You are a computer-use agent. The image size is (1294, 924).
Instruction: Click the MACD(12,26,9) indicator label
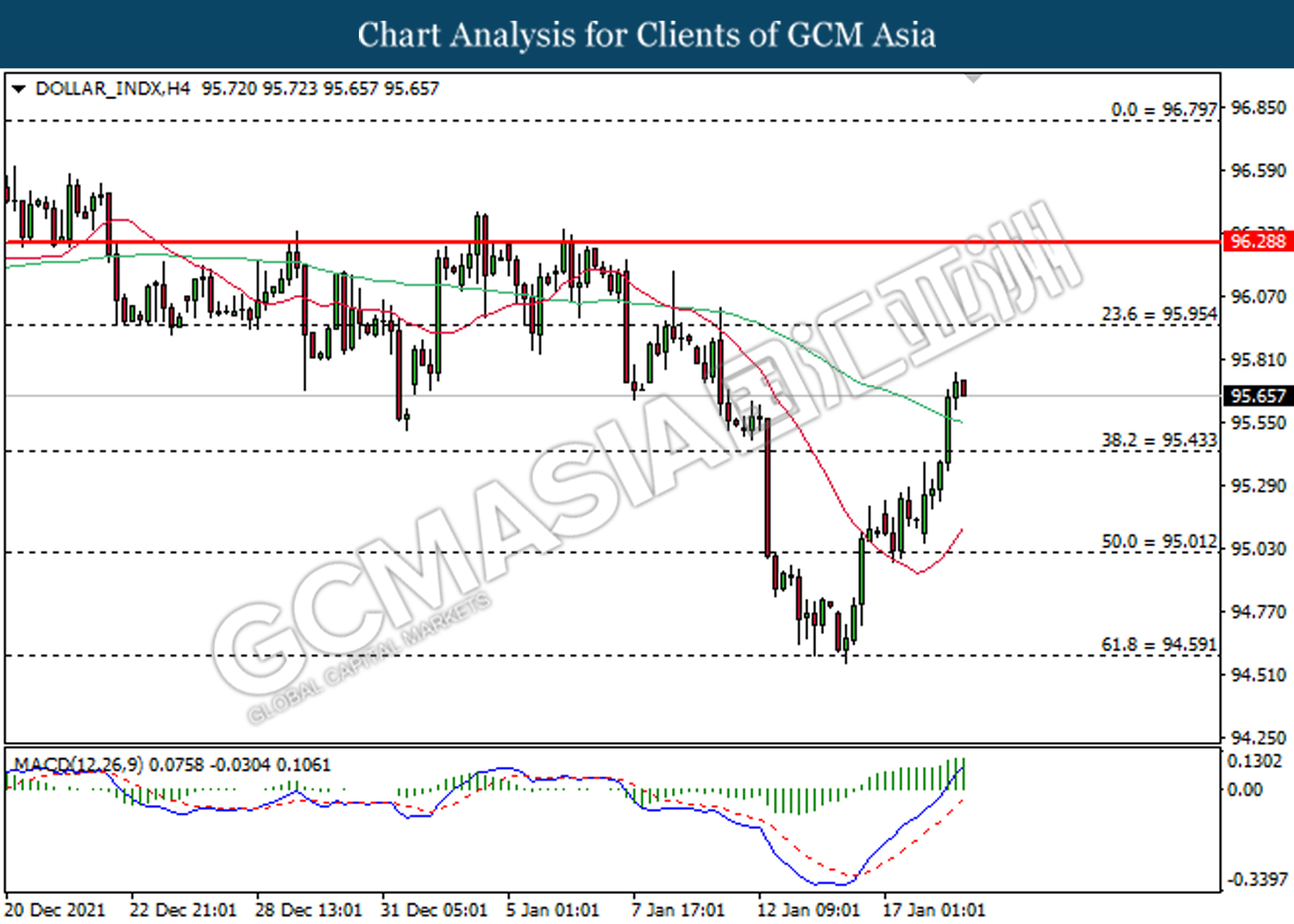click(79, 764)
